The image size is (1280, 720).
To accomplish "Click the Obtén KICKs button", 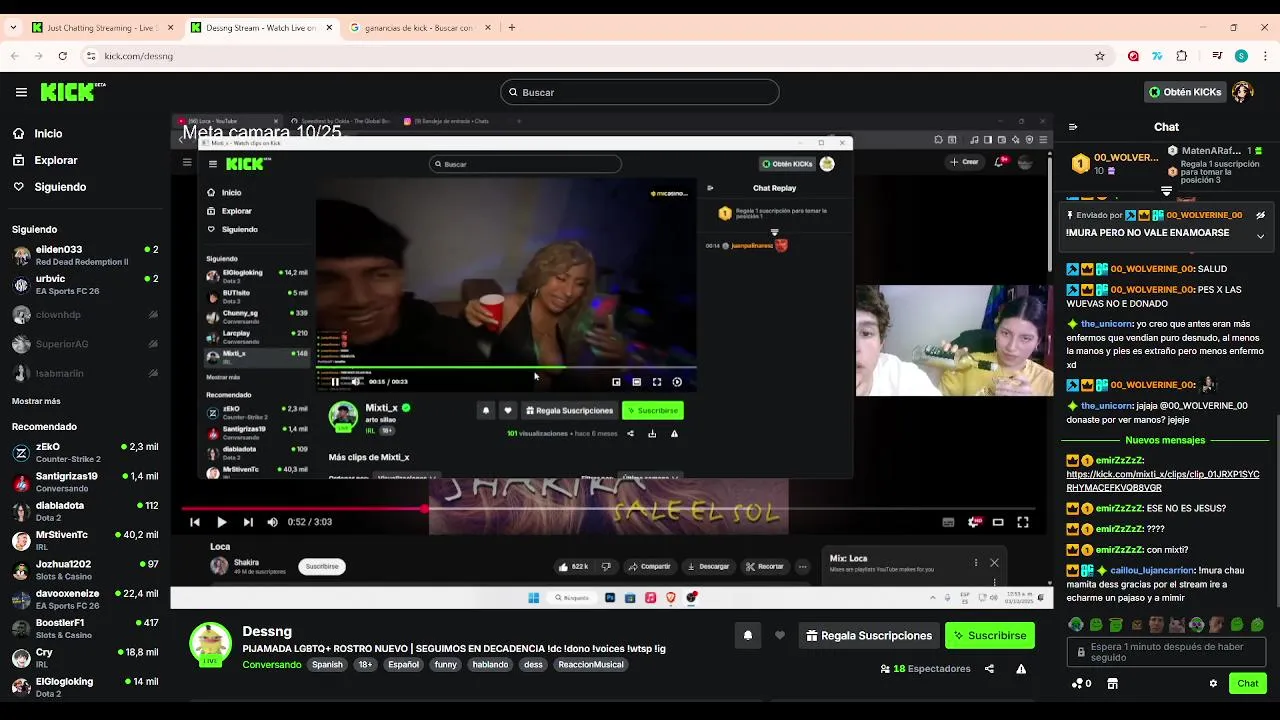I will [x=1185, y=92].
